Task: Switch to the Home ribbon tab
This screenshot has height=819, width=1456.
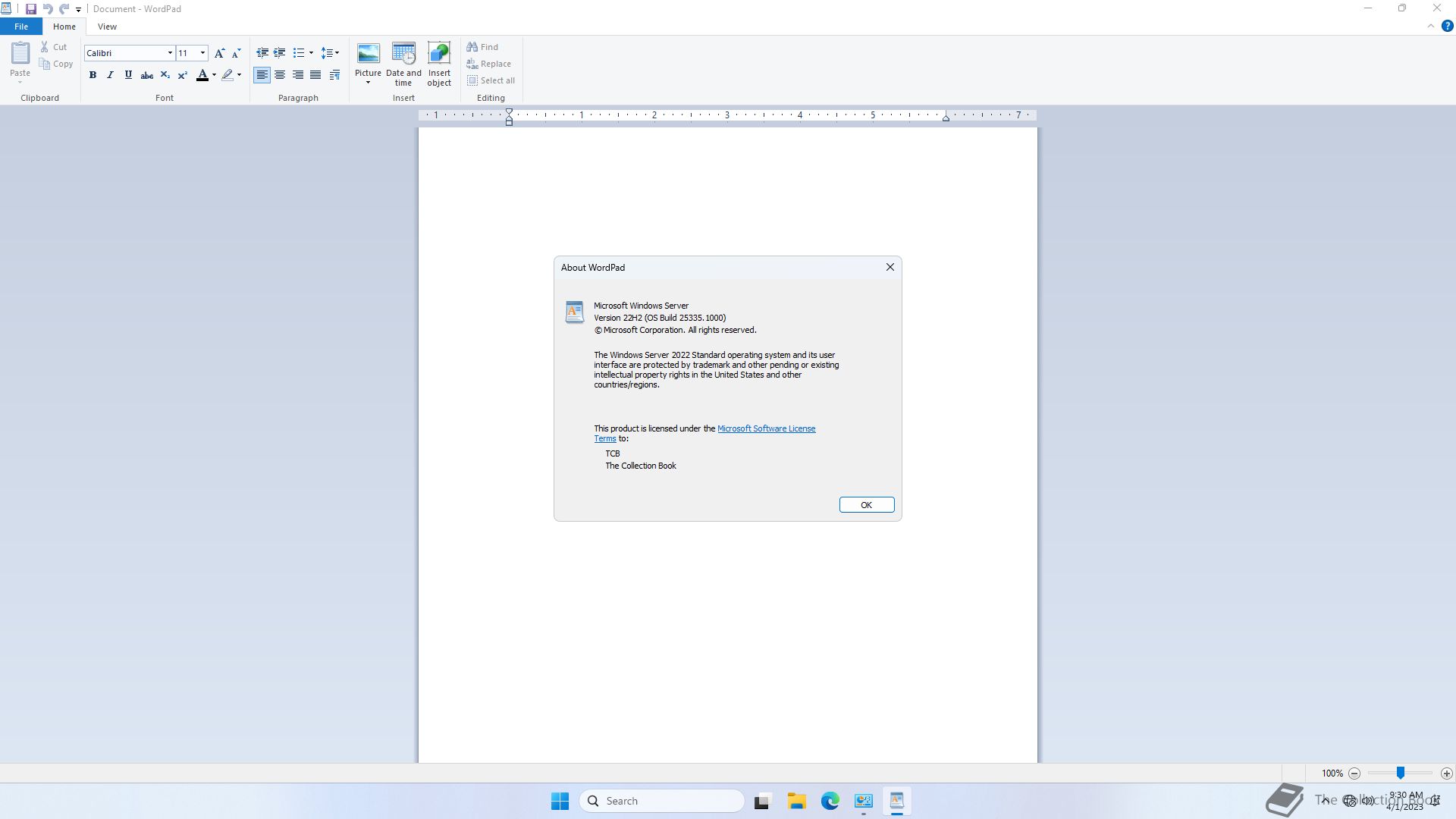Action: pyautogui.click(x=64, y=27)
